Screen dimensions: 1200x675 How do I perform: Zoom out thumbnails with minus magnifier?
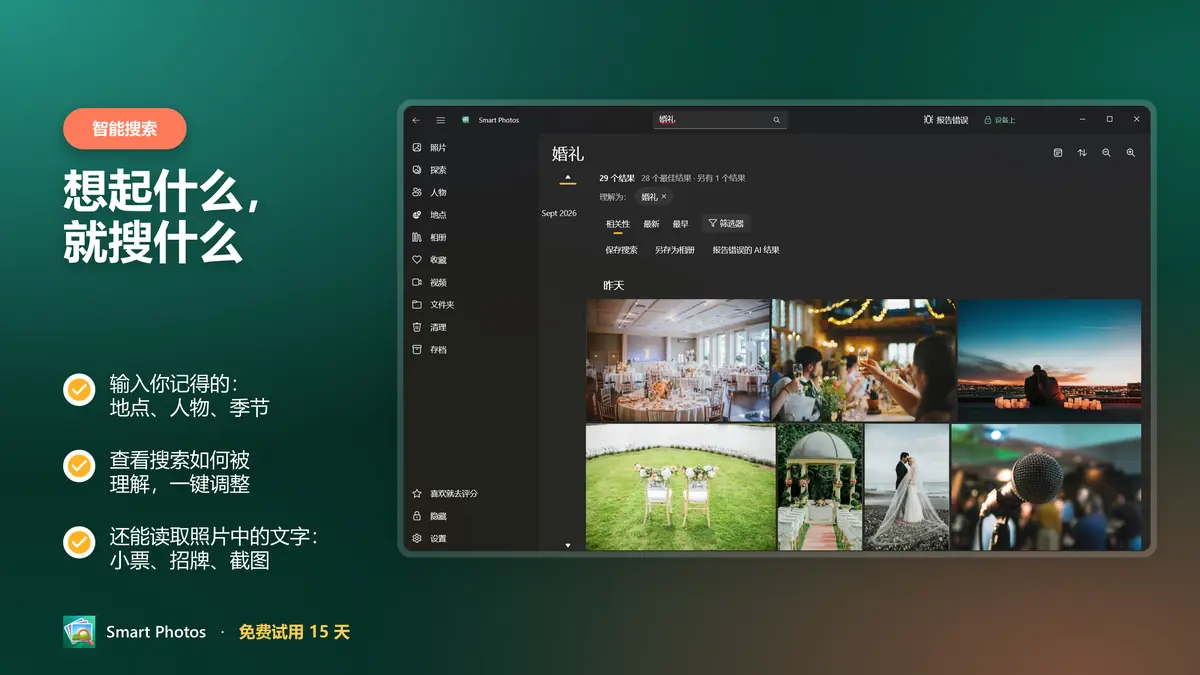point(1106,153)
